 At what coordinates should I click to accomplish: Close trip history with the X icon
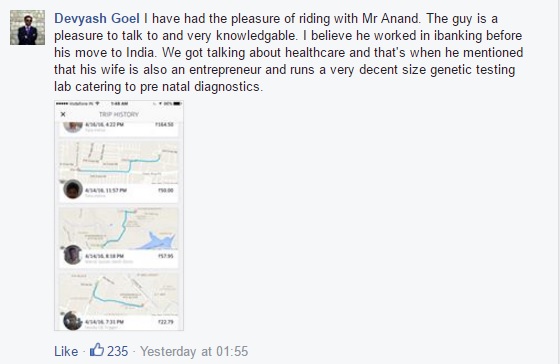[63, 114]
